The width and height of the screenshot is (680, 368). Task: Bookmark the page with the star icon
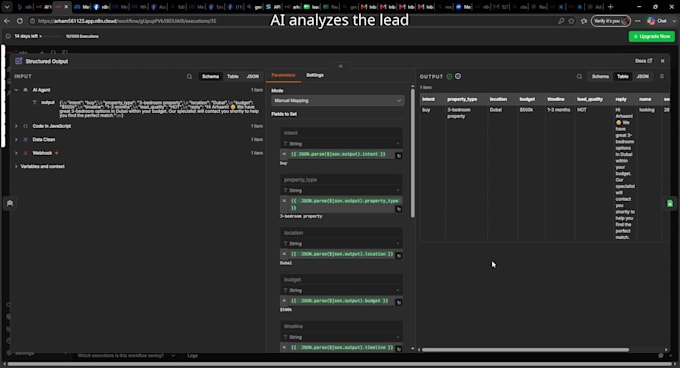572,21
